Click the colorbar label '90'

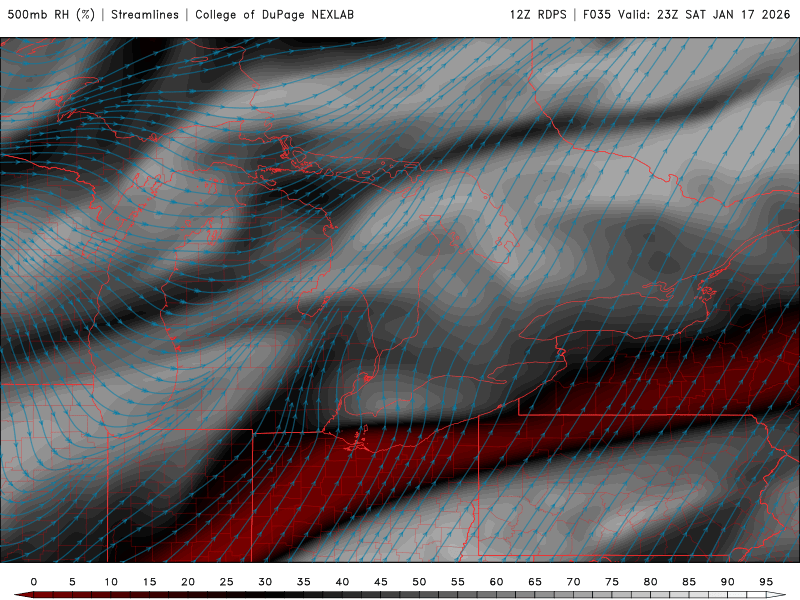click(728, 582)
